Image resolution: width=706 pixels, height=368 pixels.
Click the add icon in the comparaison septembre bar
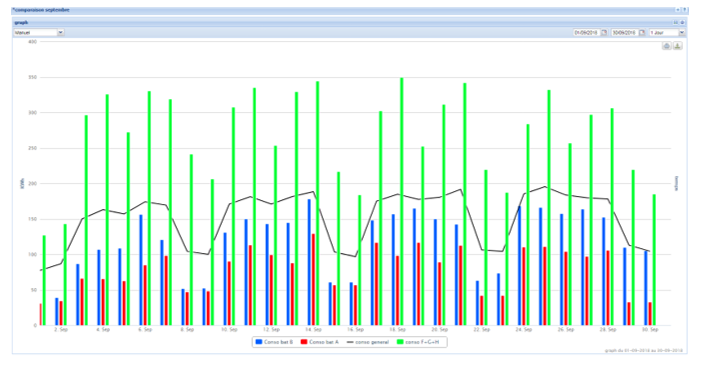pos(678,9)
